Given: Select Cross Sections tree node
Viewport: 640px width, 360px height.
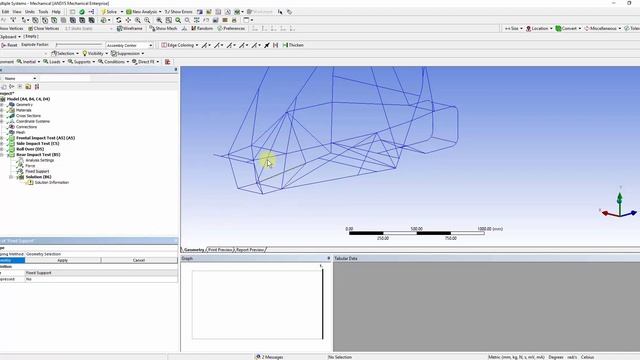Looking at the screenshot, I should 28,116.
